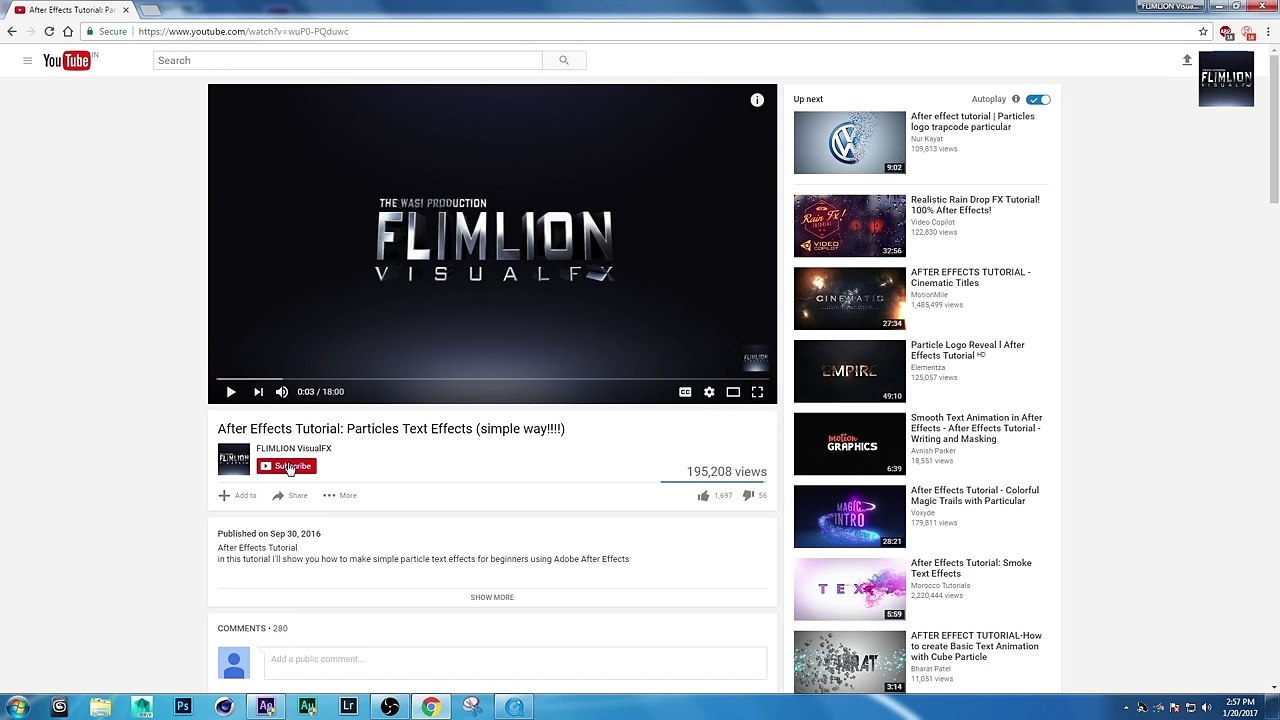The width and height of the screenshot is (1280, 720).
Task: Open the More actions menu
Action: coord(340,496)
